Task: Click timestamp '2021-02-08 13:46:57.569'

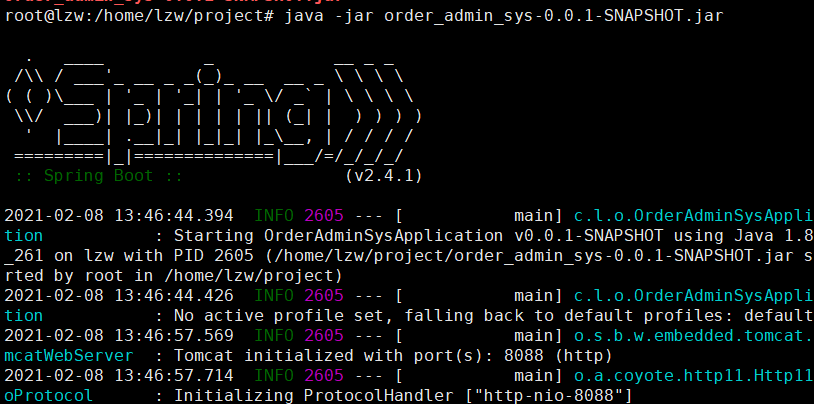Action: 119,335
